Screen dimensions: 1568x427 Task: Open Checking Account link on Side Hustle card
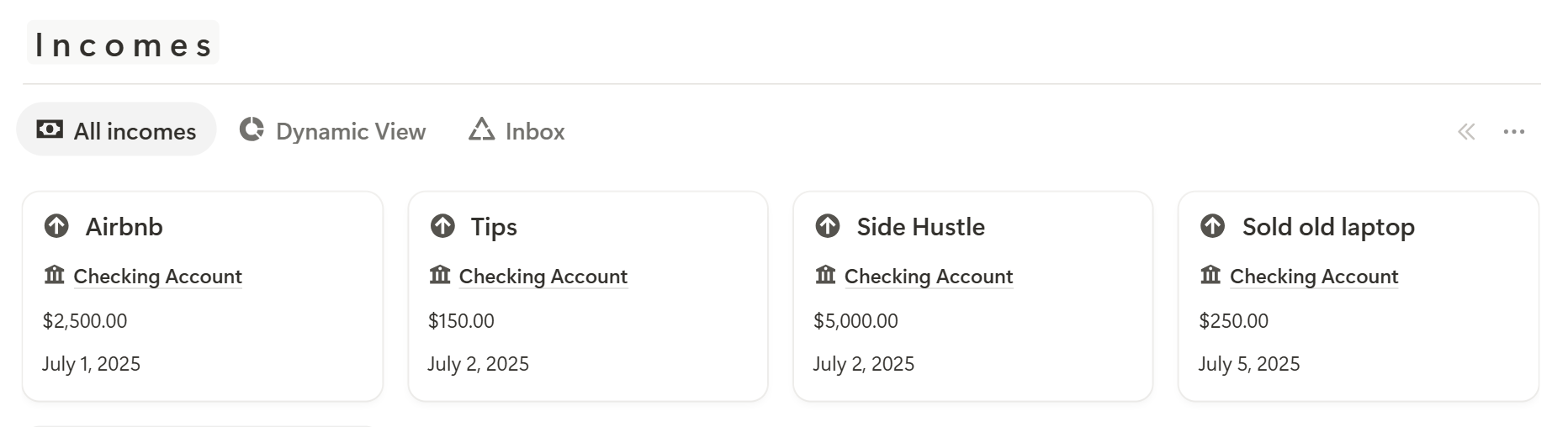(929, 277)
